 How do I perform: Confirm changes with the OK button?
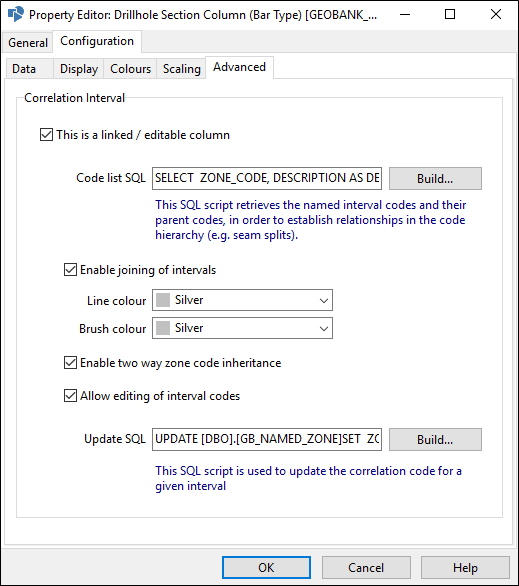(x=266, y=568)
